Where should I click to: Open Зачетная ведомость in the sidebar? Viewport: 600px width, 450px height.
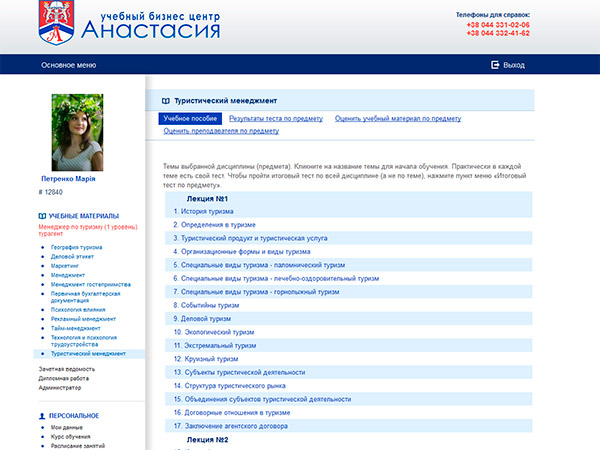68,369
